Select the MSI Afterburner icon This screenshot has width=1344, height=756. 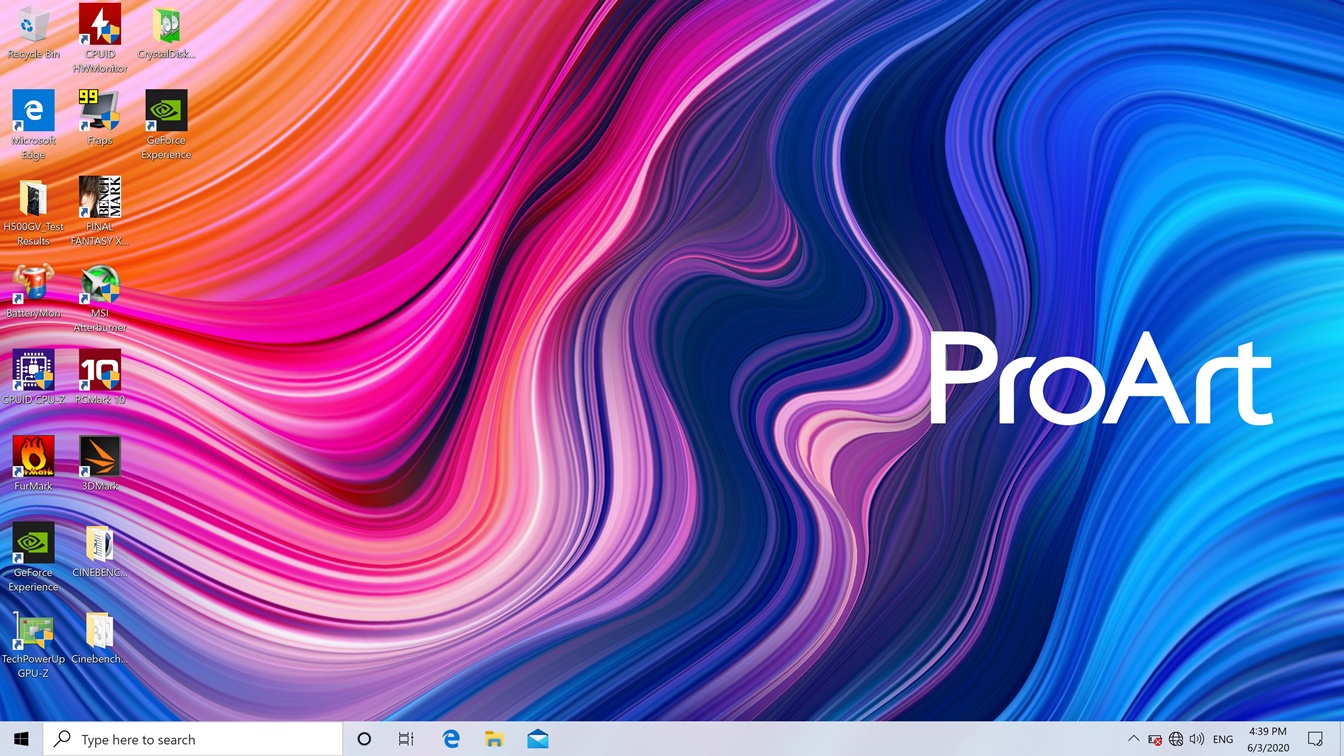(100, 298)
